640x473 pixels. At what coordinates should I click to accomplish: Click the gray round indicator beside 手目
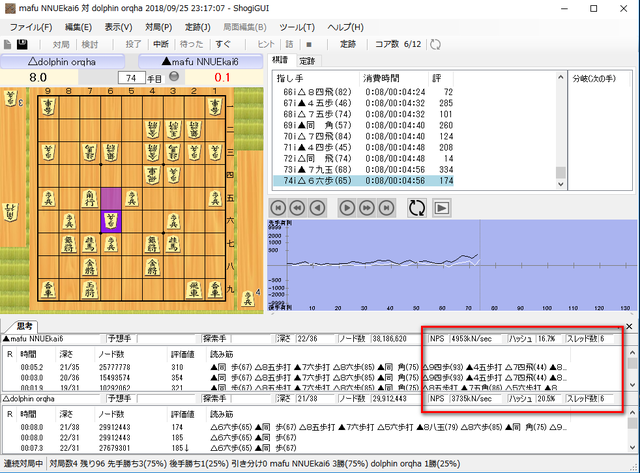[x=174, y=76]
